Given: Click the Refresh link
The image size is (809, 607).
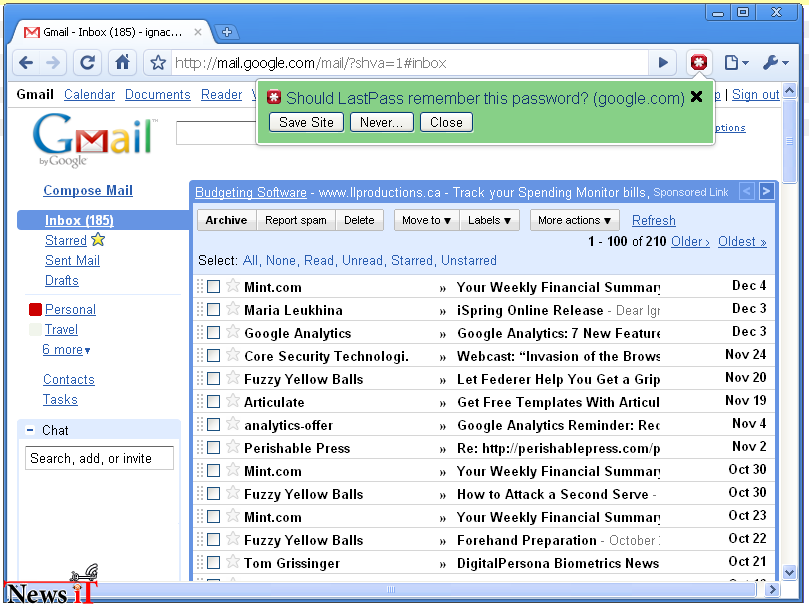Looking at the screenshot, I should (654, 220).
